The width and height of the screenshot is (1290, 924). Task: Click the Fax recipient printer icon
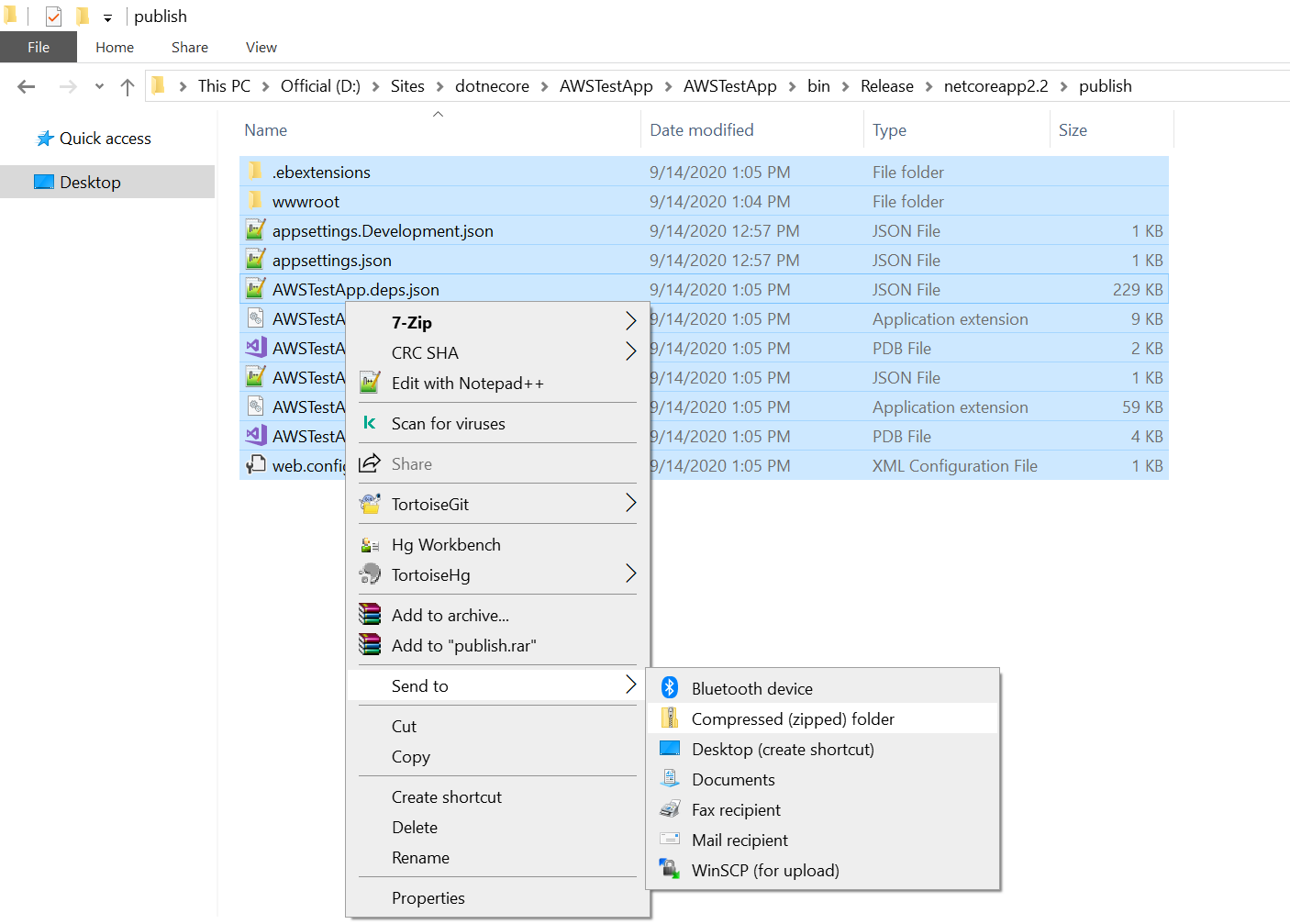(x=670, y=809)
